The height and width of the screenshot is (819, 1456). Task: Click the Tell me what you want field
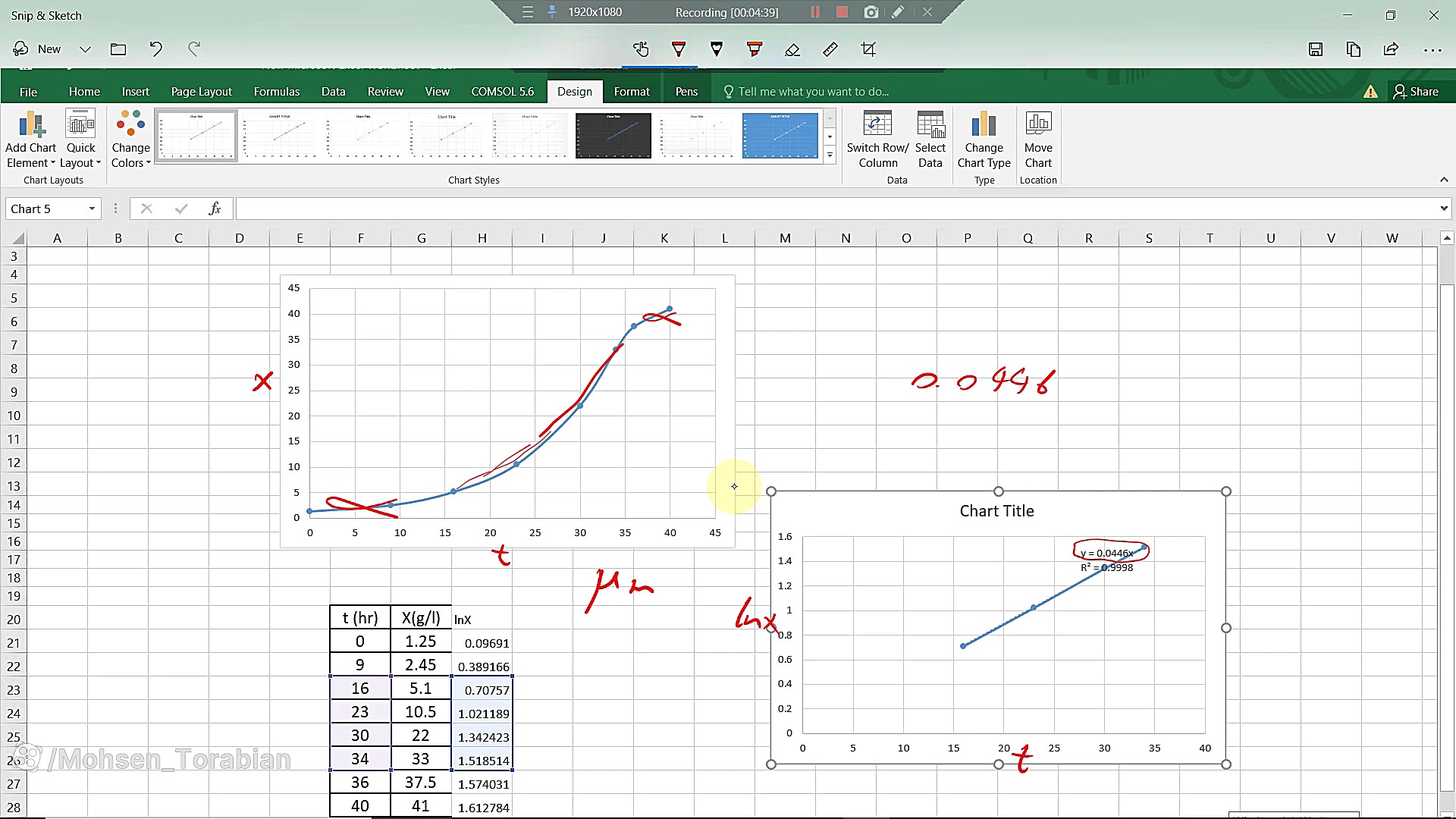coord(813,92)
